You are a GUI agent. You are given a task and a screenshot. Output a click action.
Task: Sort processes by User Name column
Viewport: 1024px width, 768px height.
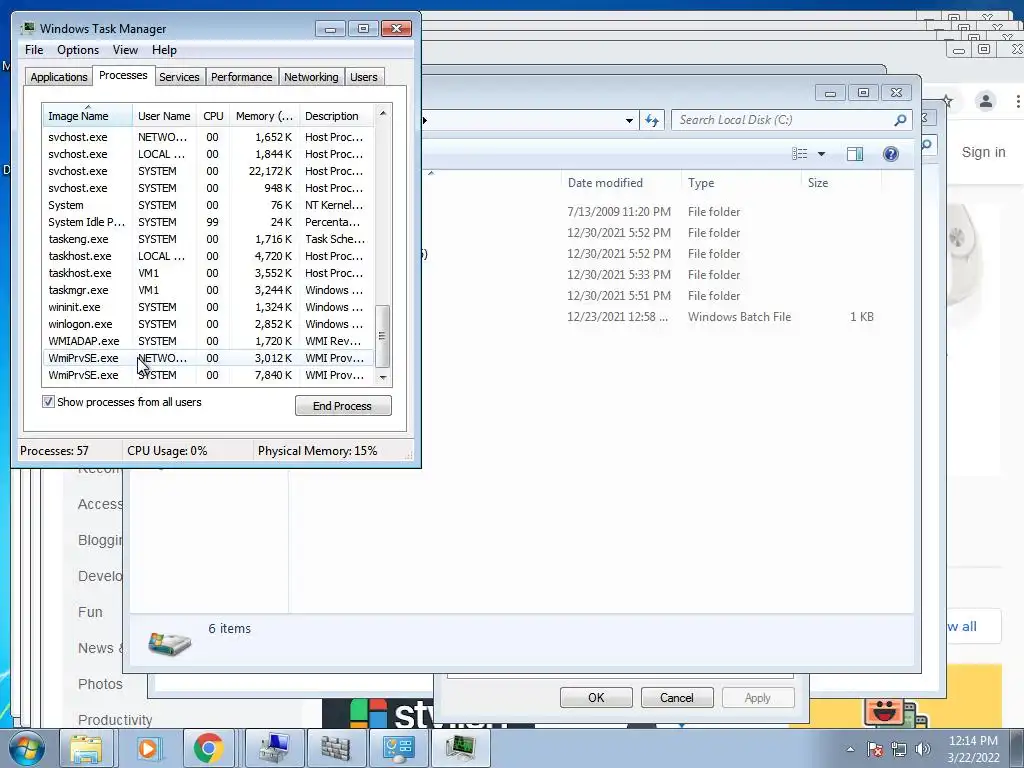coord(164,116)
